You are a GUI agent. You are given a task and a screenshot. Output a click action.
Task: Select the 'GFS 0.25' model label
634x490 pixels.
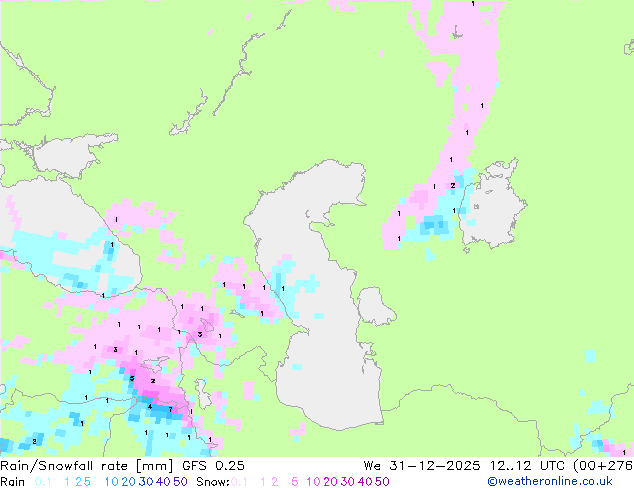tap(213, 466)
